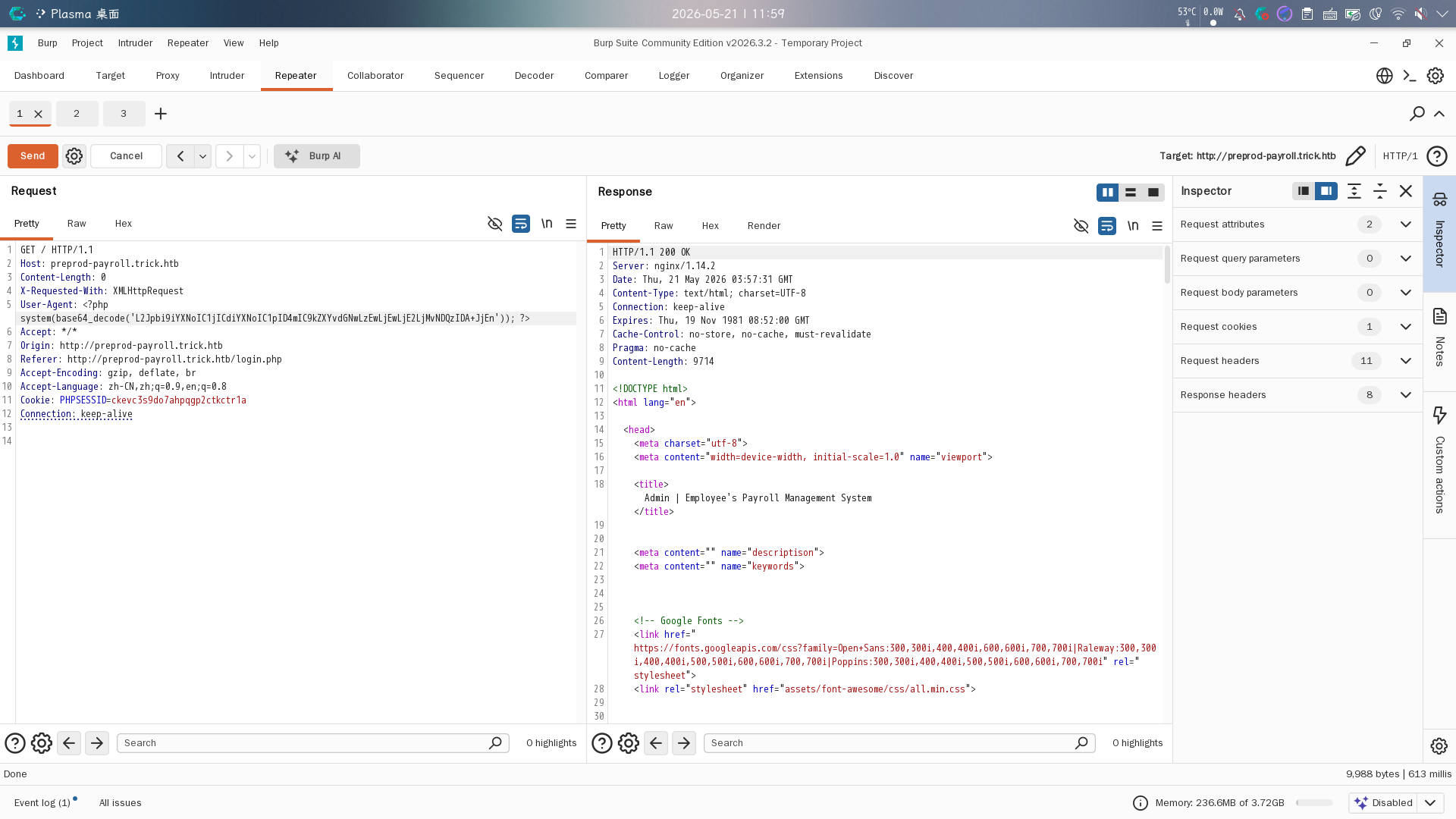Edit the target with the pencil icon
This screenshot has width=1456, height=819.
click(1356, 156)
